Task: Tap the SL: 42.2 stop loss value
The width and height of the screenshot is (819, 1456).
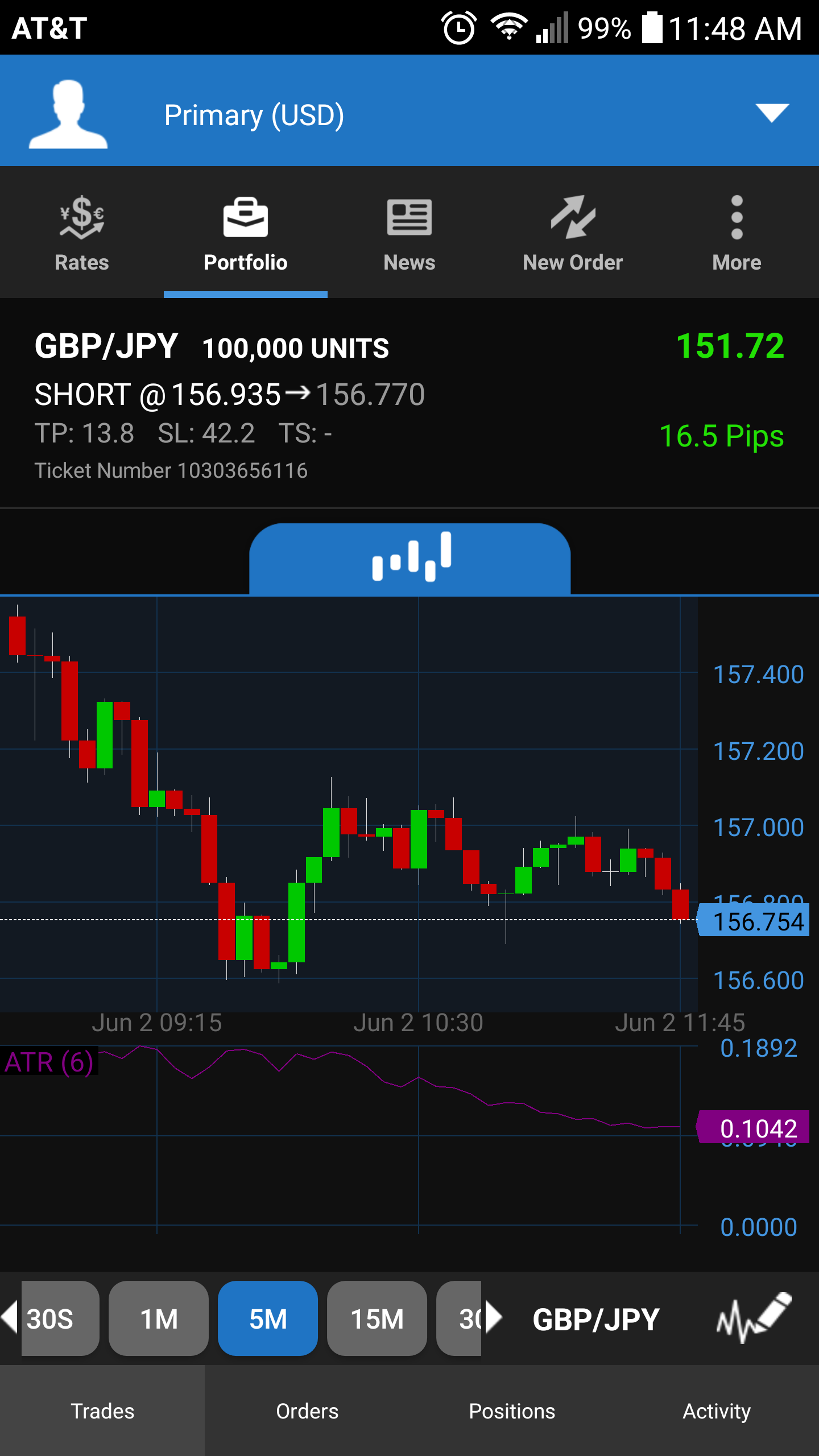Action: pos(206,433)
